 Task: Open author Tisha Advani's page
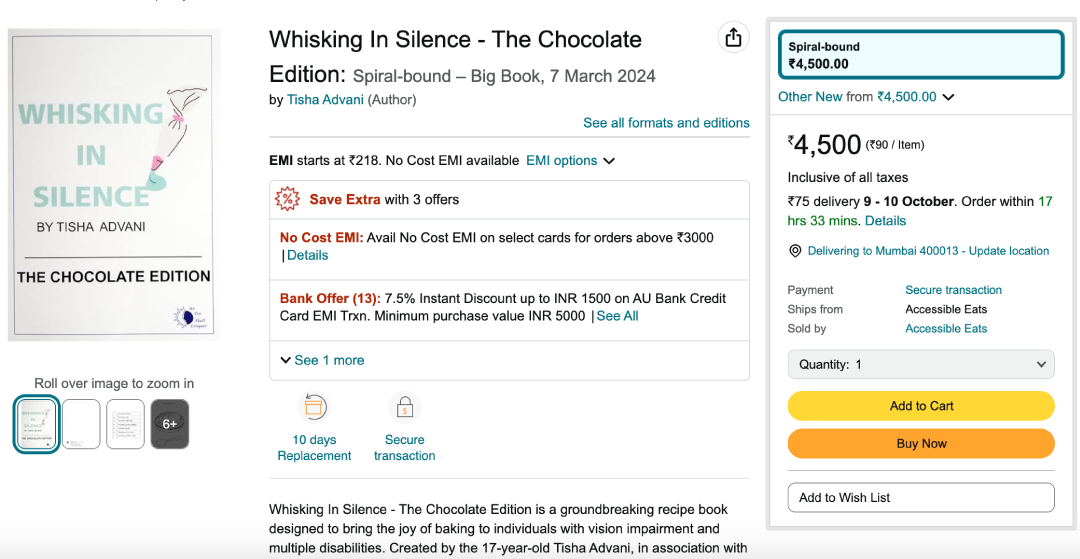(325, 100)
